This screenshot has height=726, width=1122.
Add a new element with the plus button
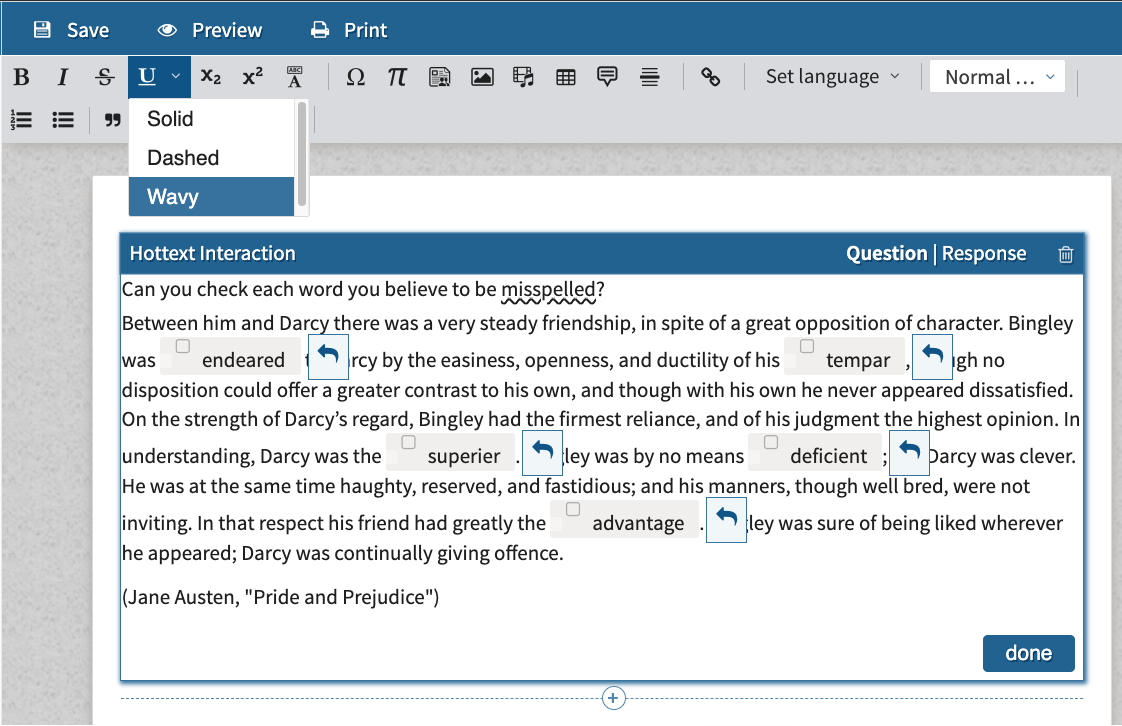[613, 698]
